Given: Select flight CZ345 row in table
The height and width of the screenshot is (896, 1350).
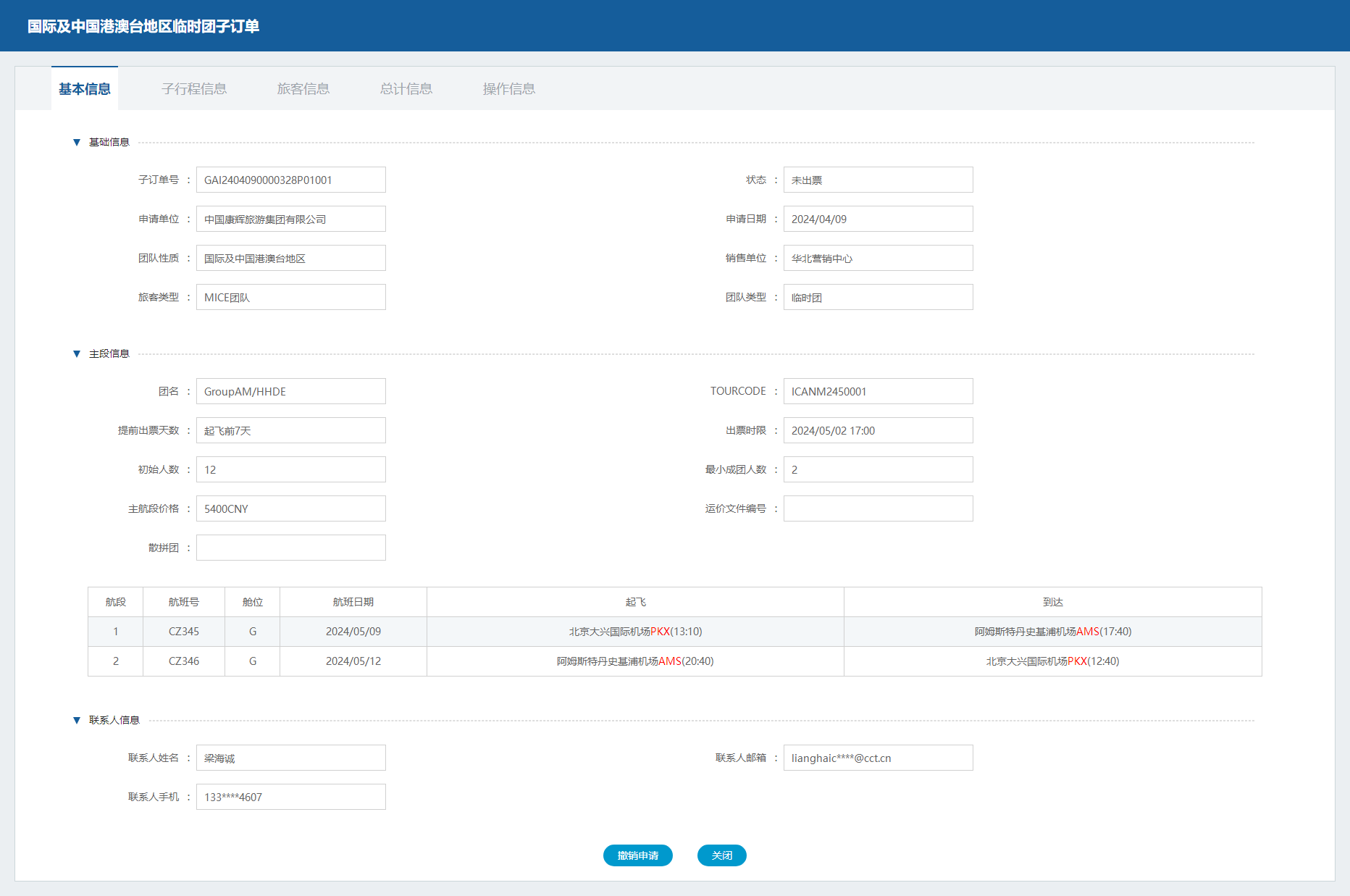Looking at the screenshot, I should tap(184, 632).
